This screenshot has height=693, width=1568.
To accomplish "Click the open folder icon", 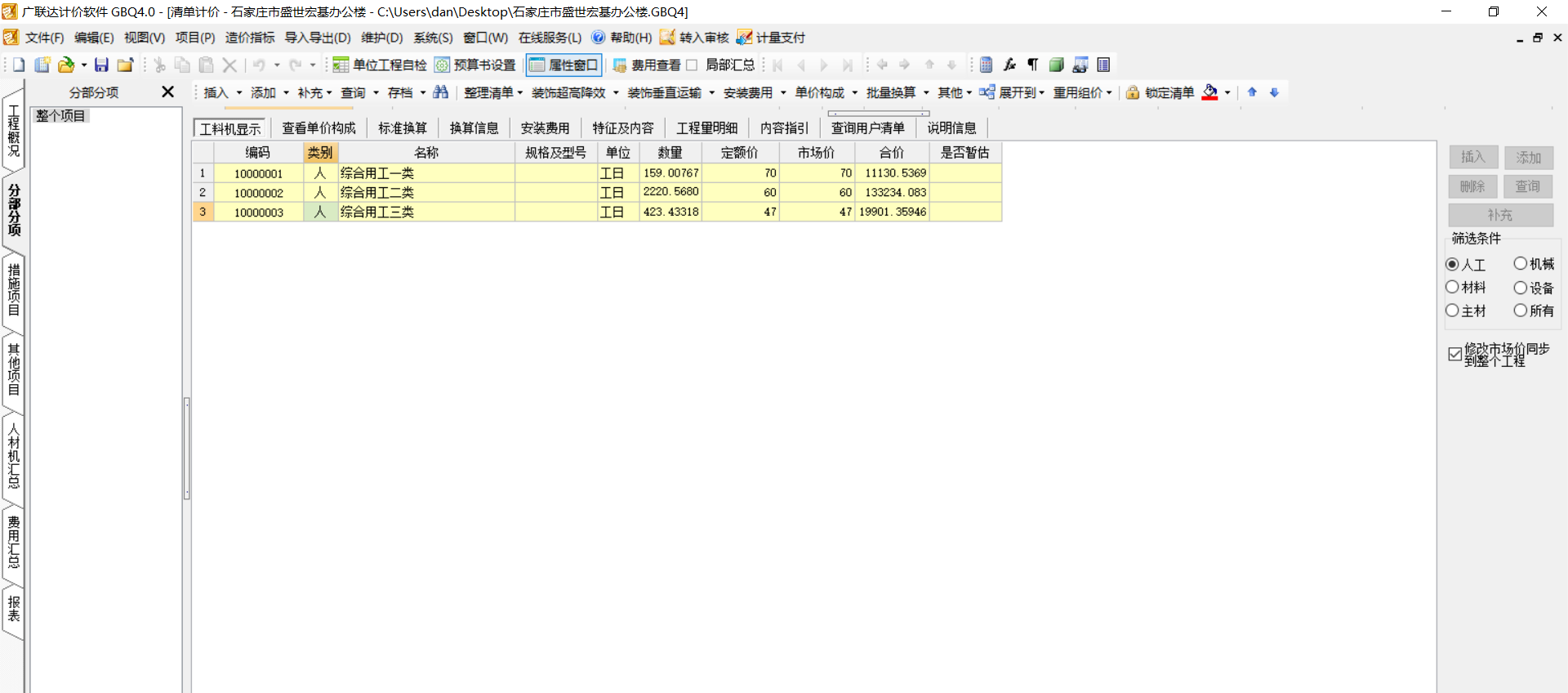I will pyautogui.click(x=66, y=65).
